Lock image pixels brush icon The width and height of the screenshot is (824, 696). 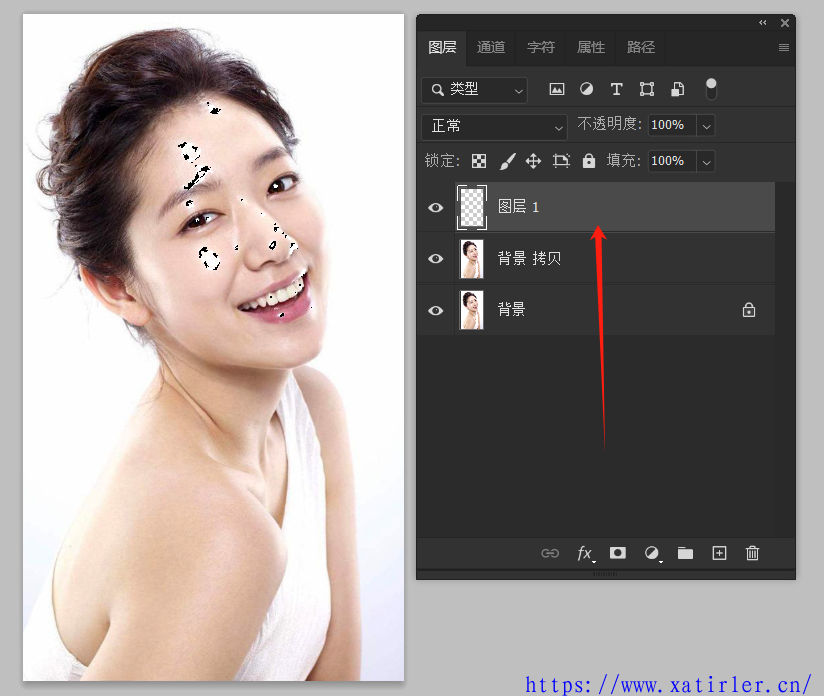(507, 161)
